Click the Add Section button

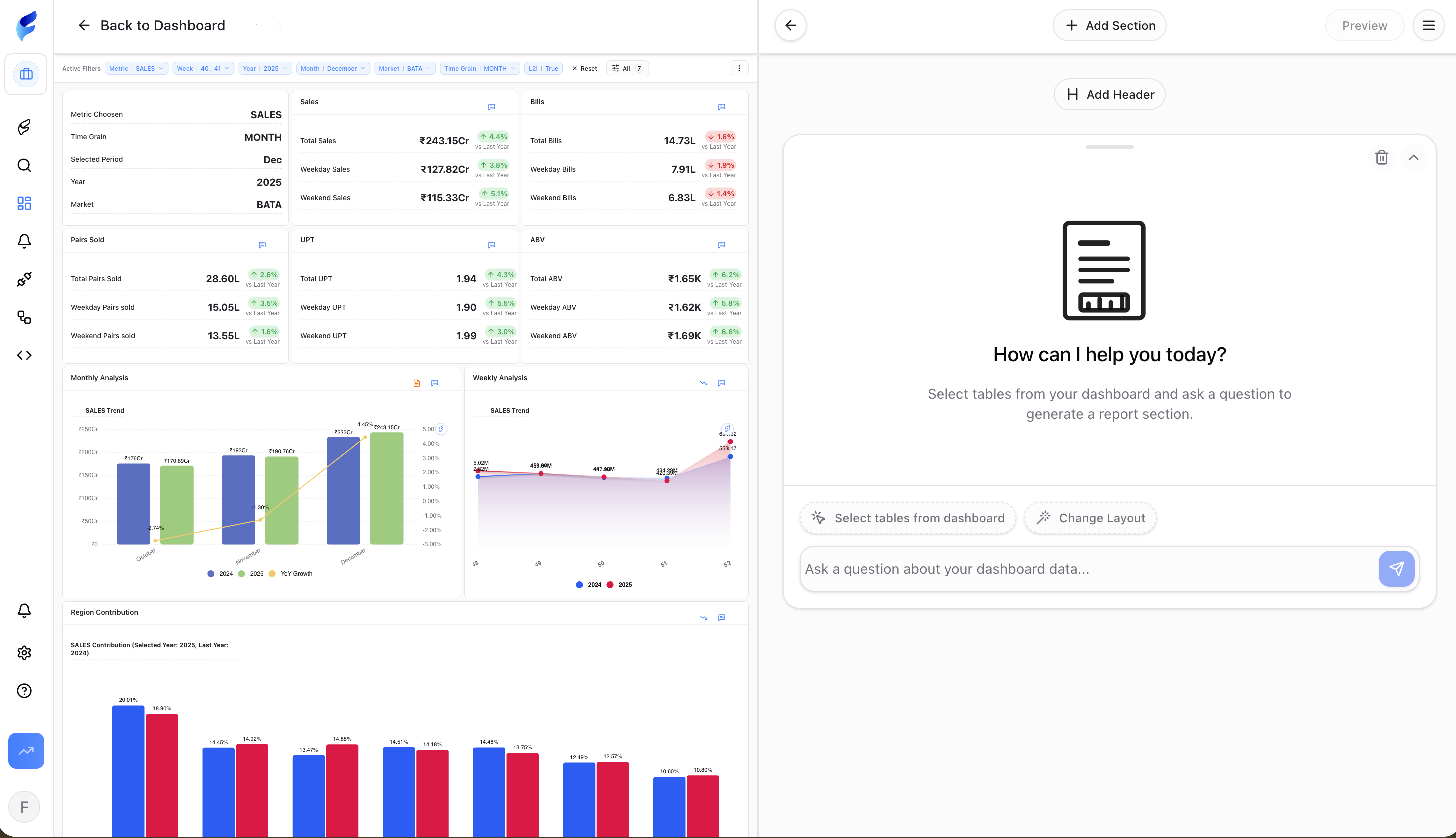pos(1109,26)
